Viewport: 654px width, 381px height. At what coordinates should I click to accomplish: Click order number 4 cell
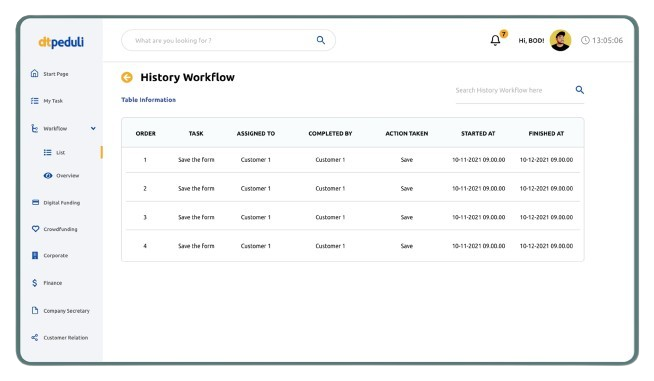[x=145, y=246]
